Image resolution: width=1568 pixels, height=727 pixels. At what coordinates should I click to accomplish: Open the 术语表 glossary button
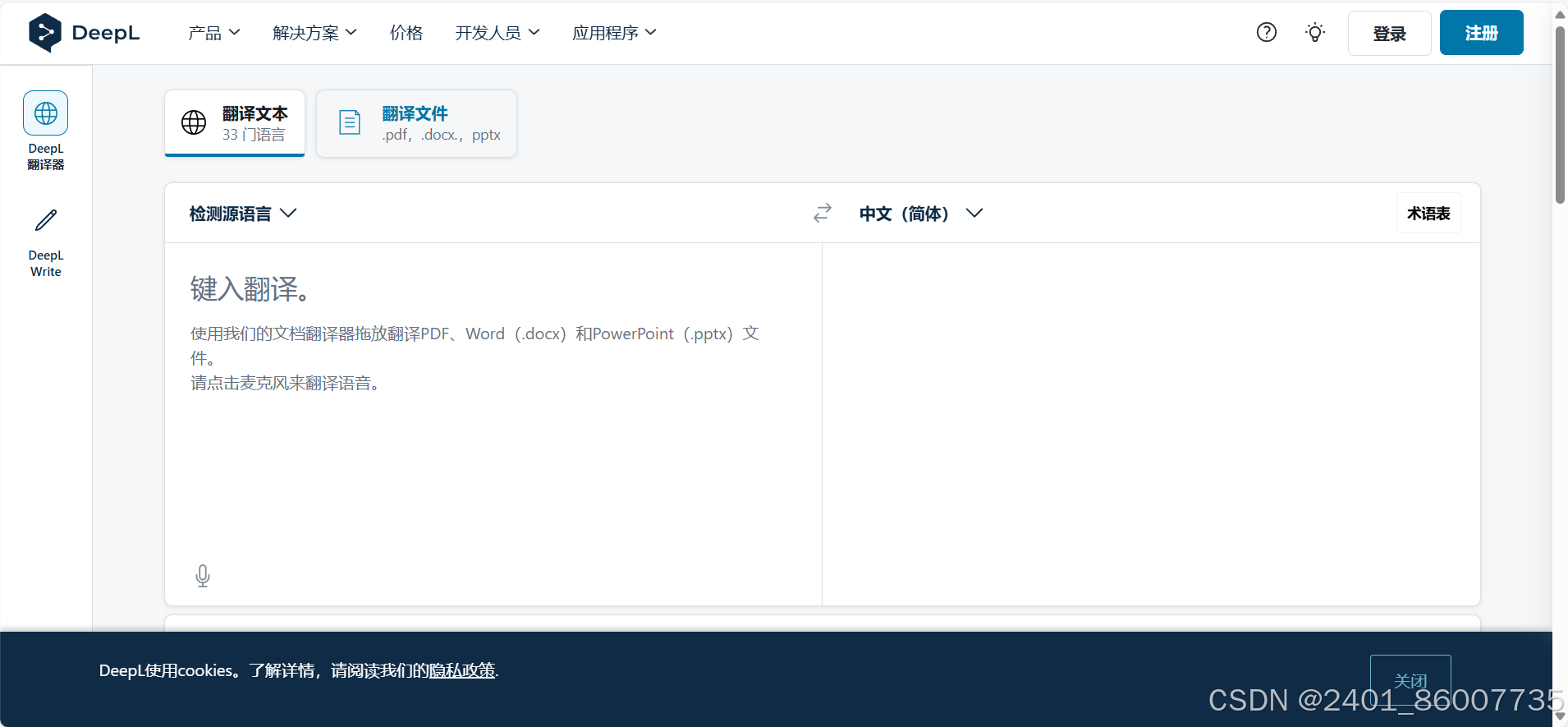point(1428,214)
